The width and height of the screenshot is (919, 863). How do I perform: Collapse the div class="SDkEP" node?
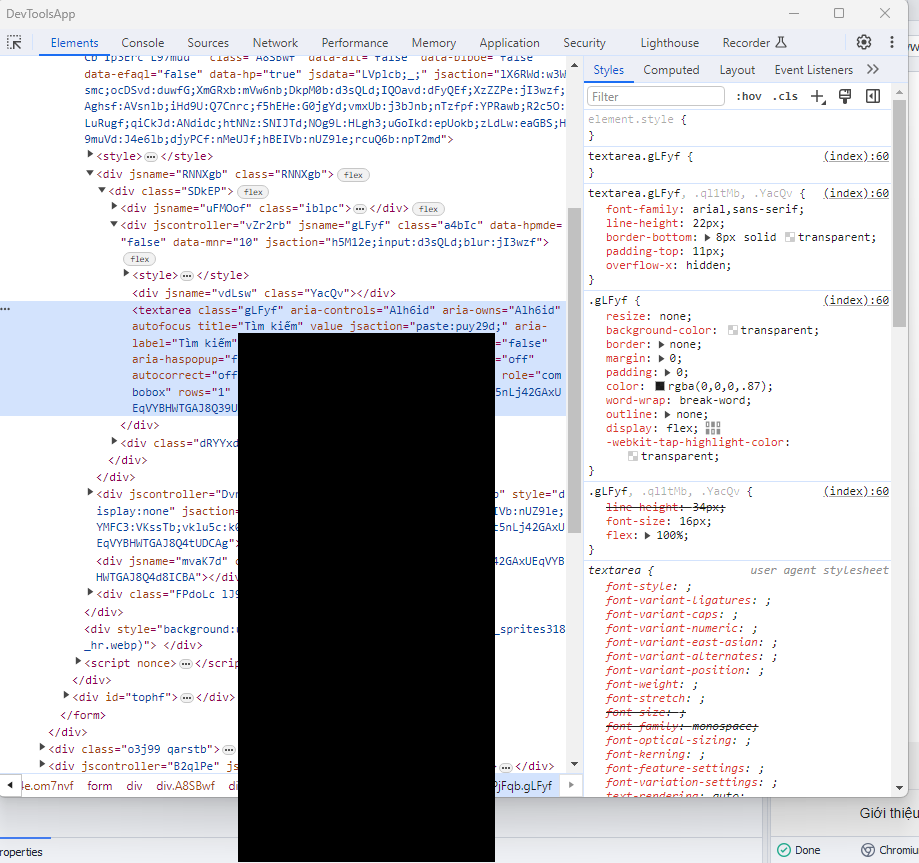pyautogui.click(x=103, y=191)
